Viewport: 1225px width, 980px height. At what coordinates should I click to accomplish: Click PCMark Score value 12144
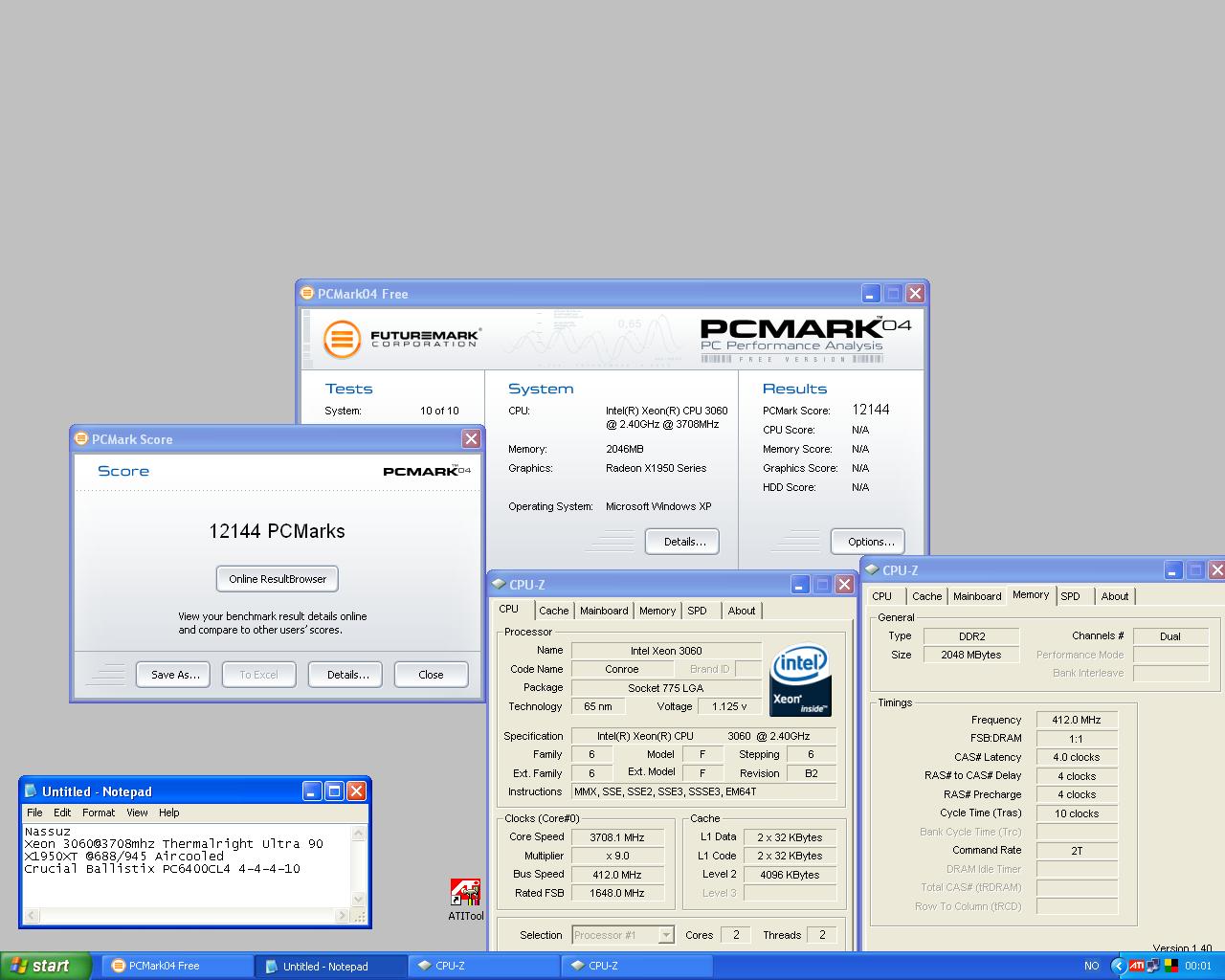871,410
